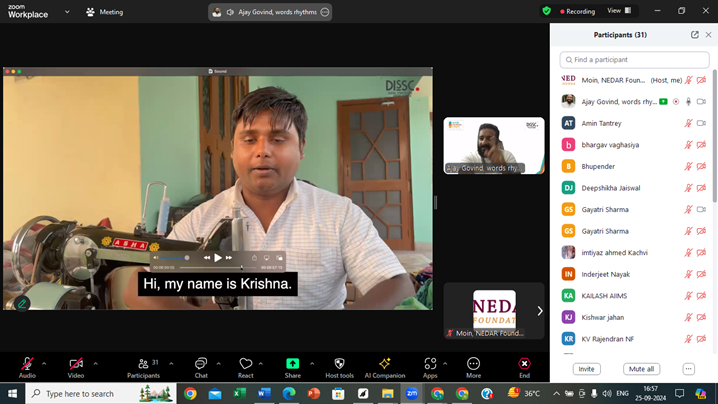
Task: Open the Apps menu icon
Action: tap(430, 364)
